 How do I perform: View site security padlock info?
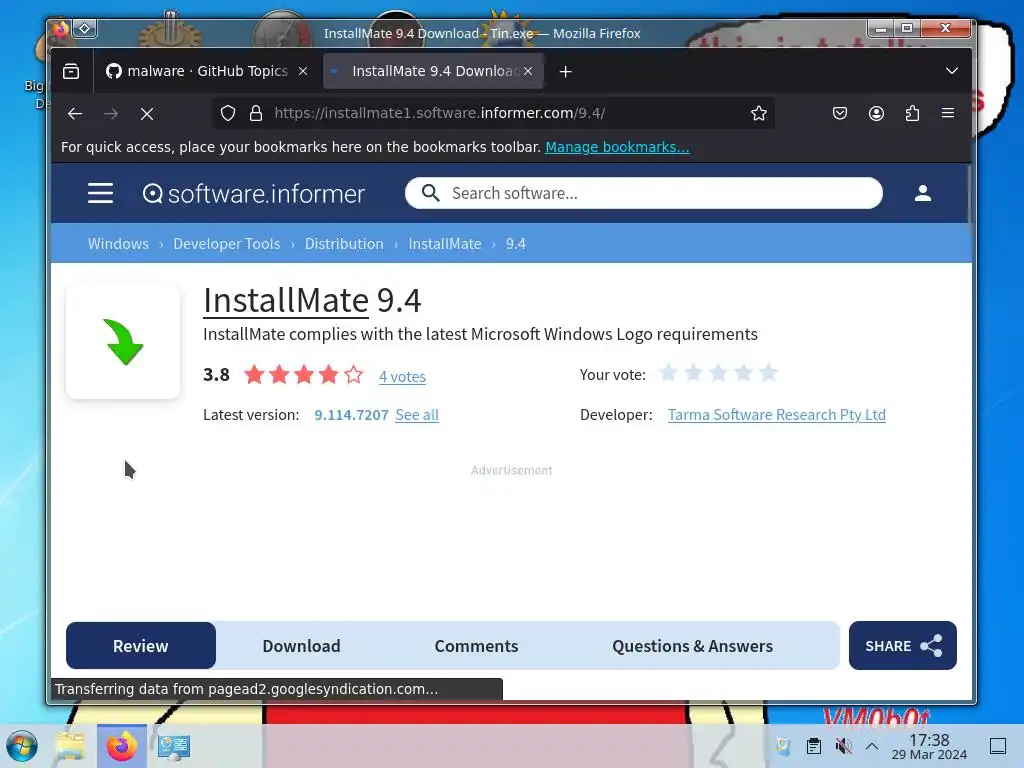(256, 113)
